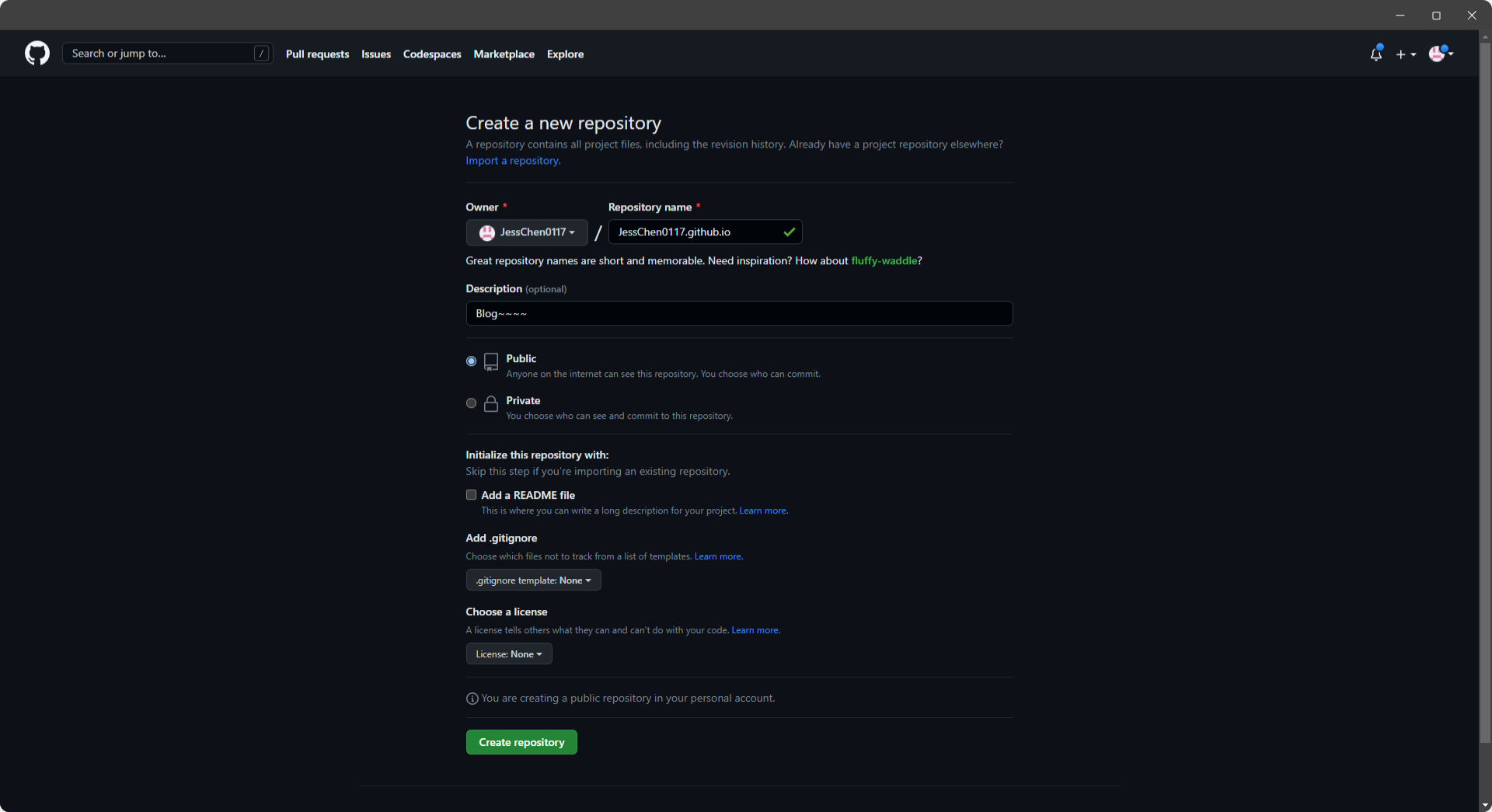Click the Create a new repository heading
The width and height of the screenshot is (1492, 812).
tap(563, 124)
